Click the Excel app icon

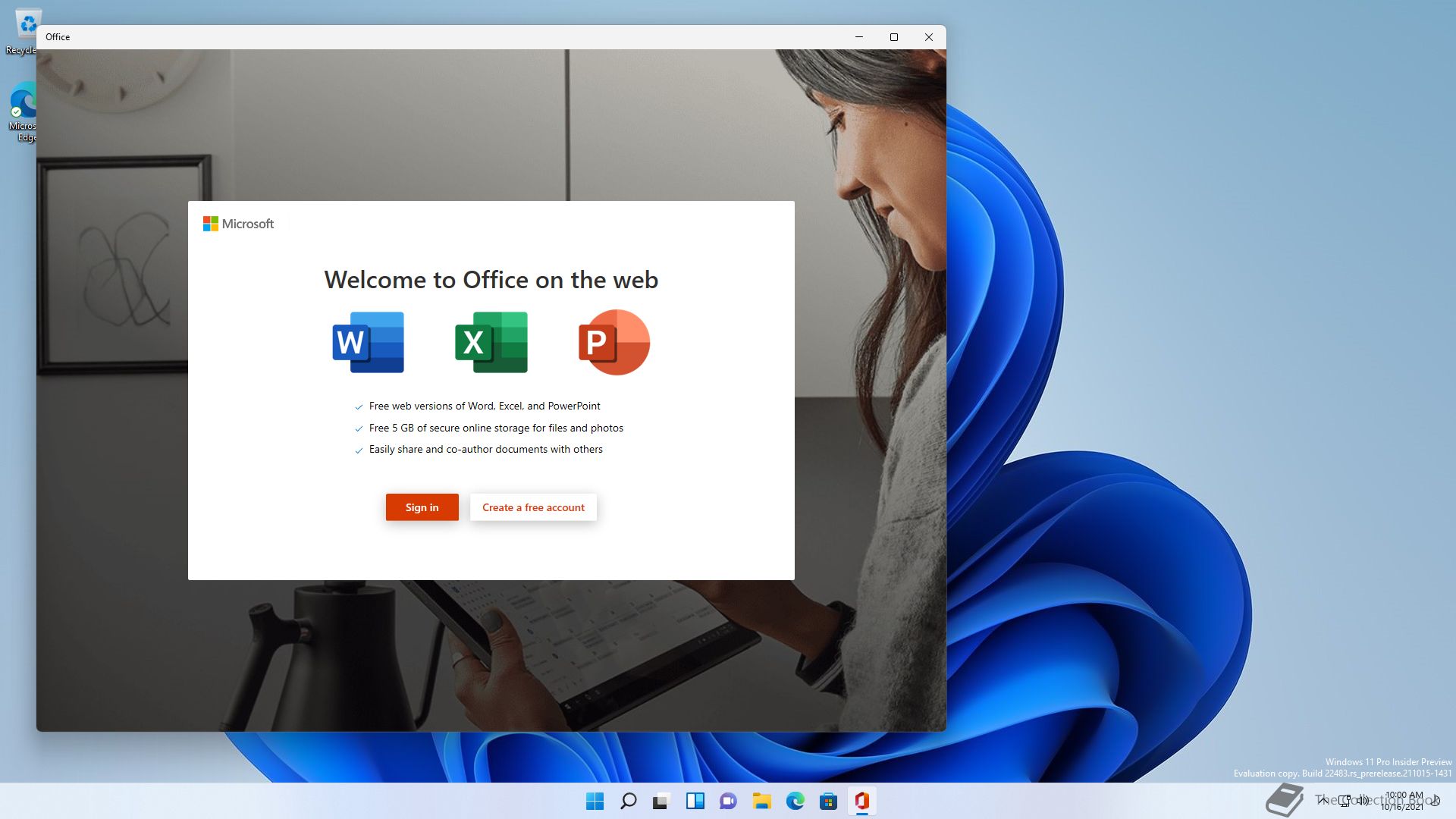[491, 342]
